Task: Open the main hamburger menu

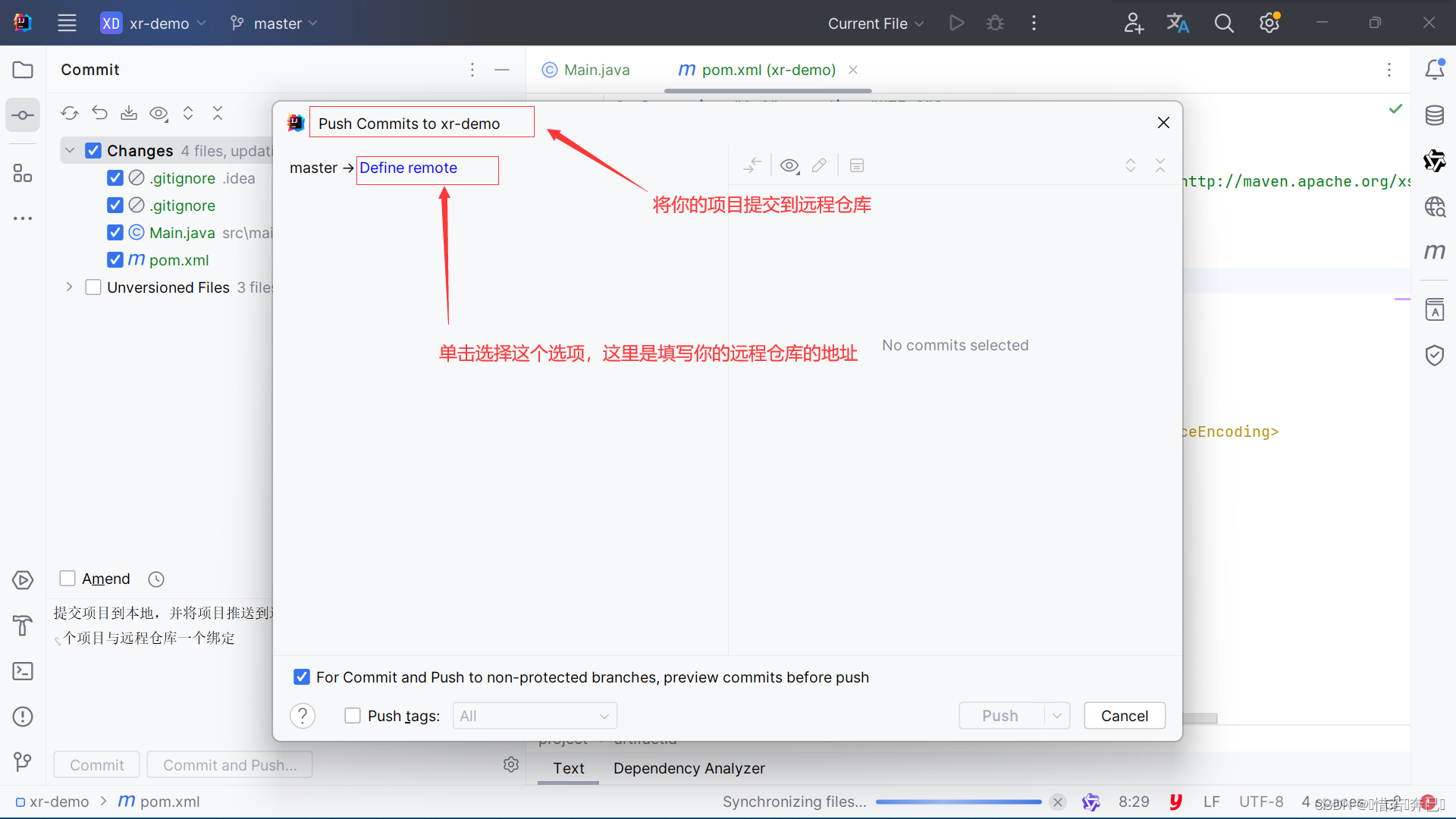Action: click(67, 24)
